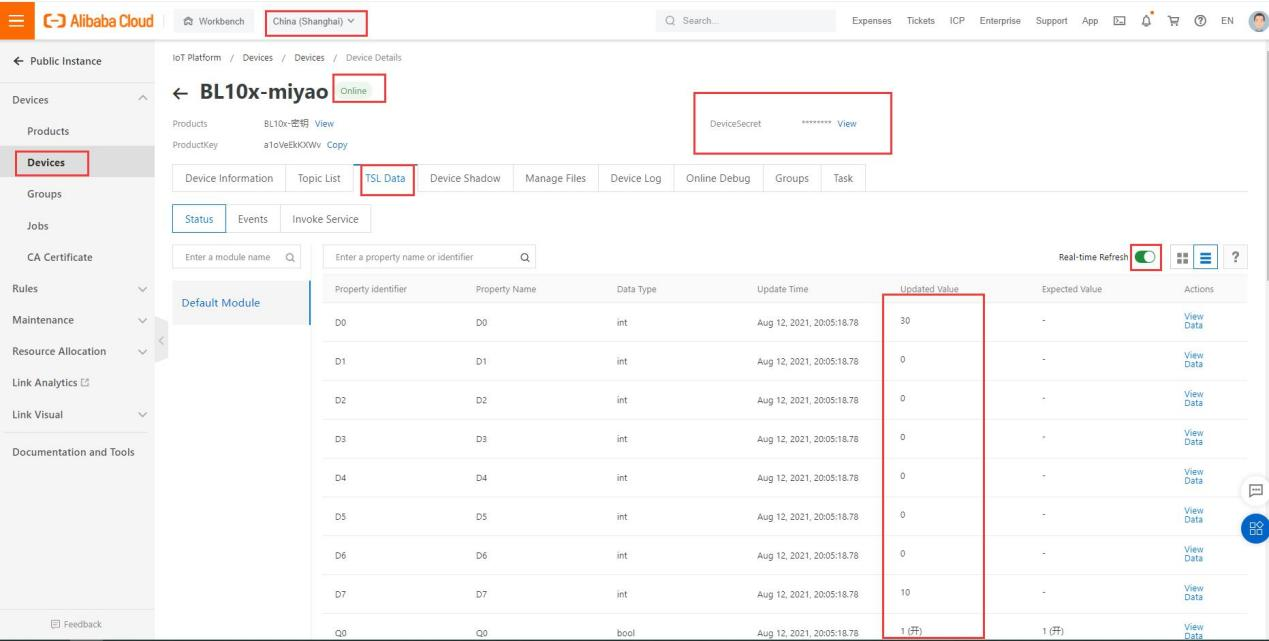This screenshot has height=641, width=1269.
Task: Click Feedback at sidebar bottom
Action: point(77,624)
